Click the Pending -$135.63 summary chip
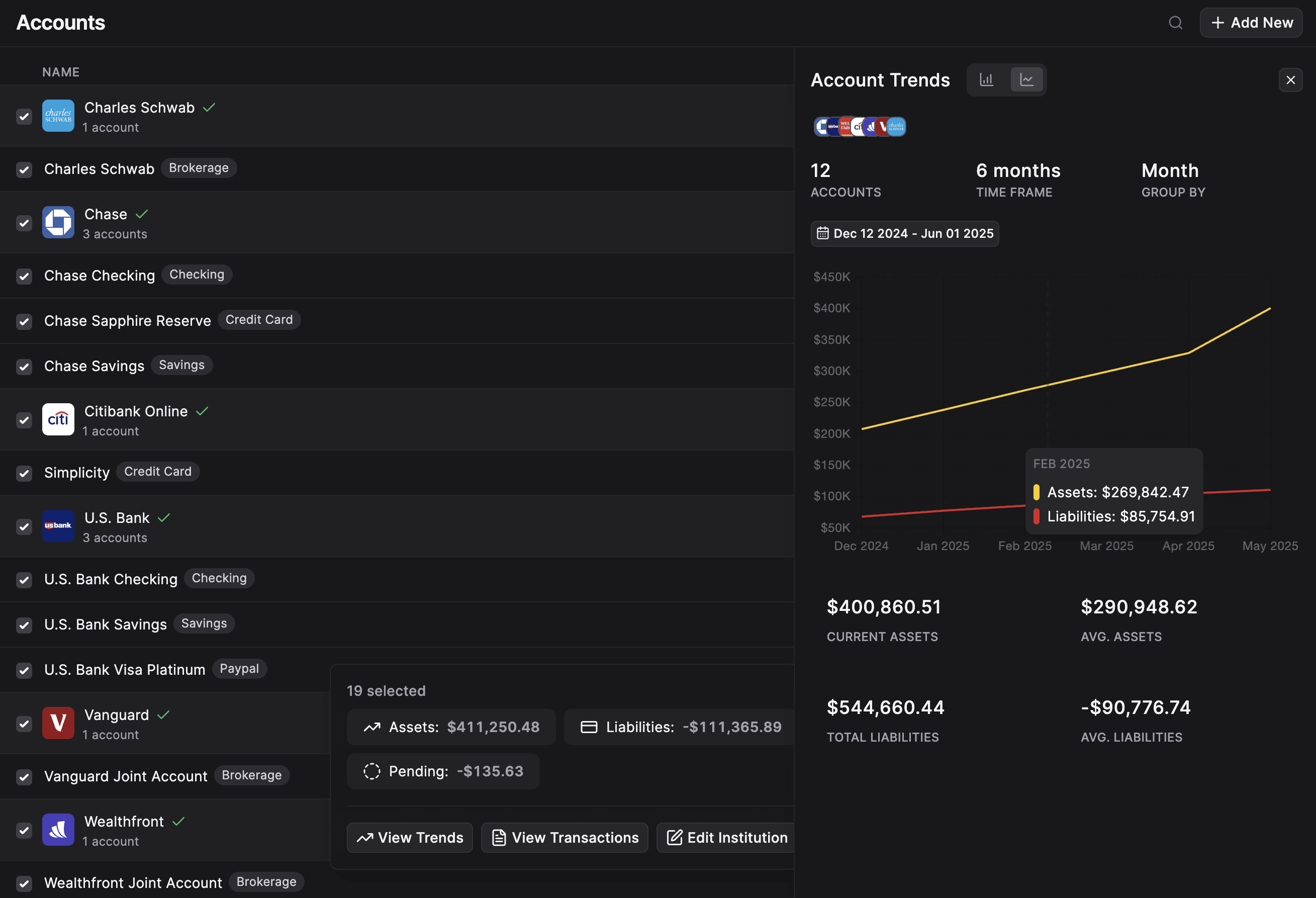Image resolution: width=1316 pixels, height=898 pixels. [x=443, y=771]
